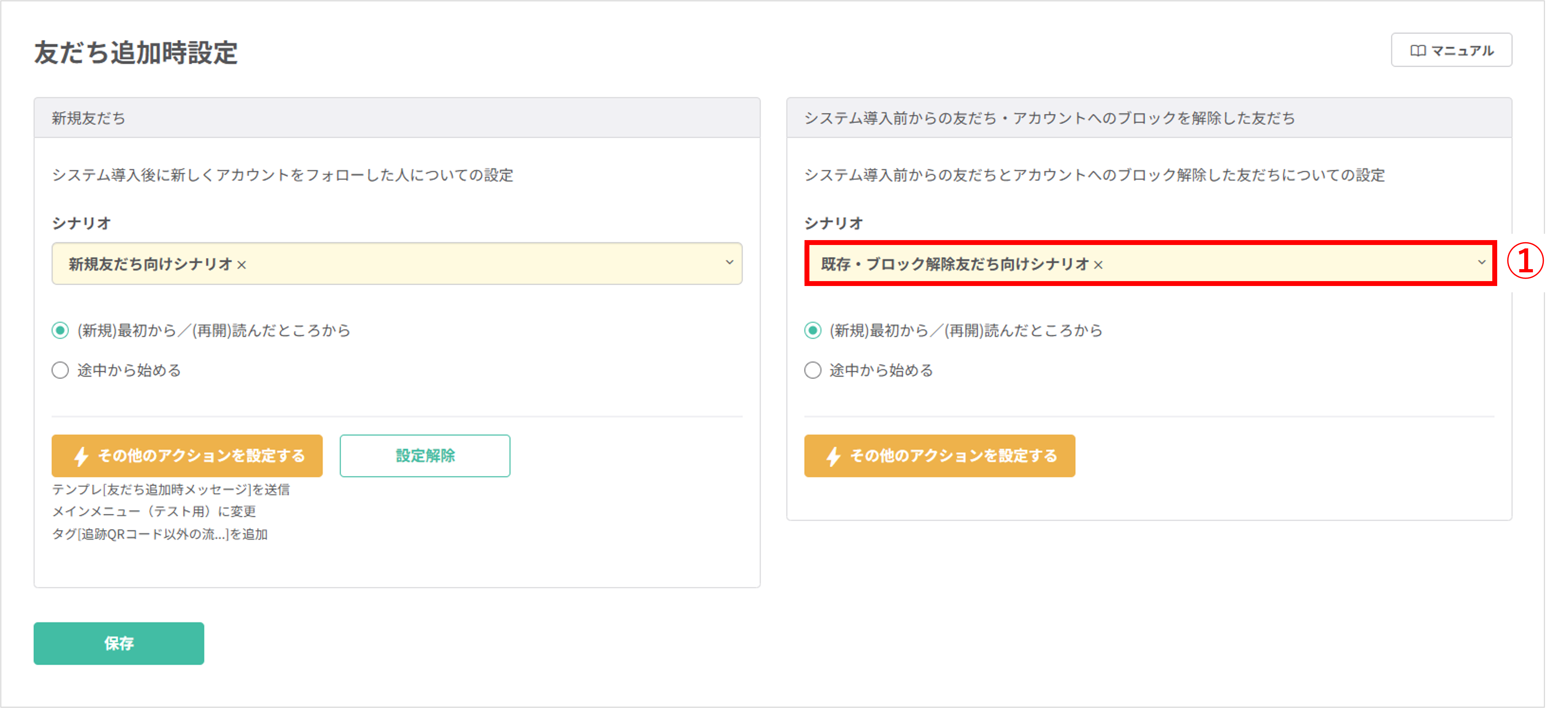1568x708 pixels.
Task: Click the 新規友だち panel header
Action: (x=397, y=117)
